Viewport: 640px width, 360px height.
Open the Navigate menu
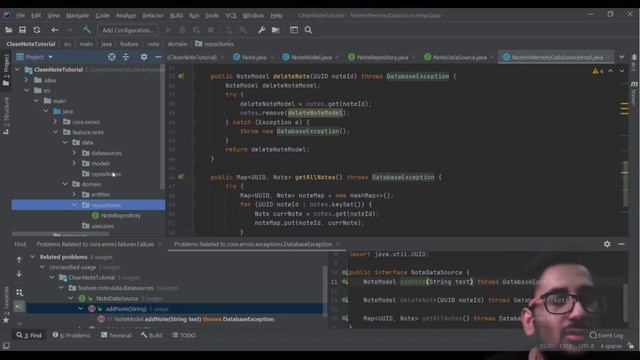pos(78,16)
